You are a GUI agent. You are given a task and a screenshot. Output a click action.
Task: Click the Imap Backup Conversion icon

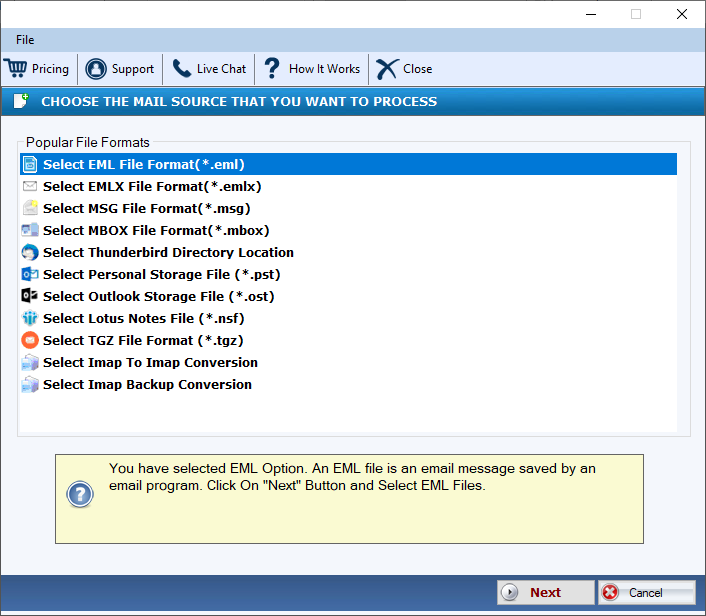[30, 385]
